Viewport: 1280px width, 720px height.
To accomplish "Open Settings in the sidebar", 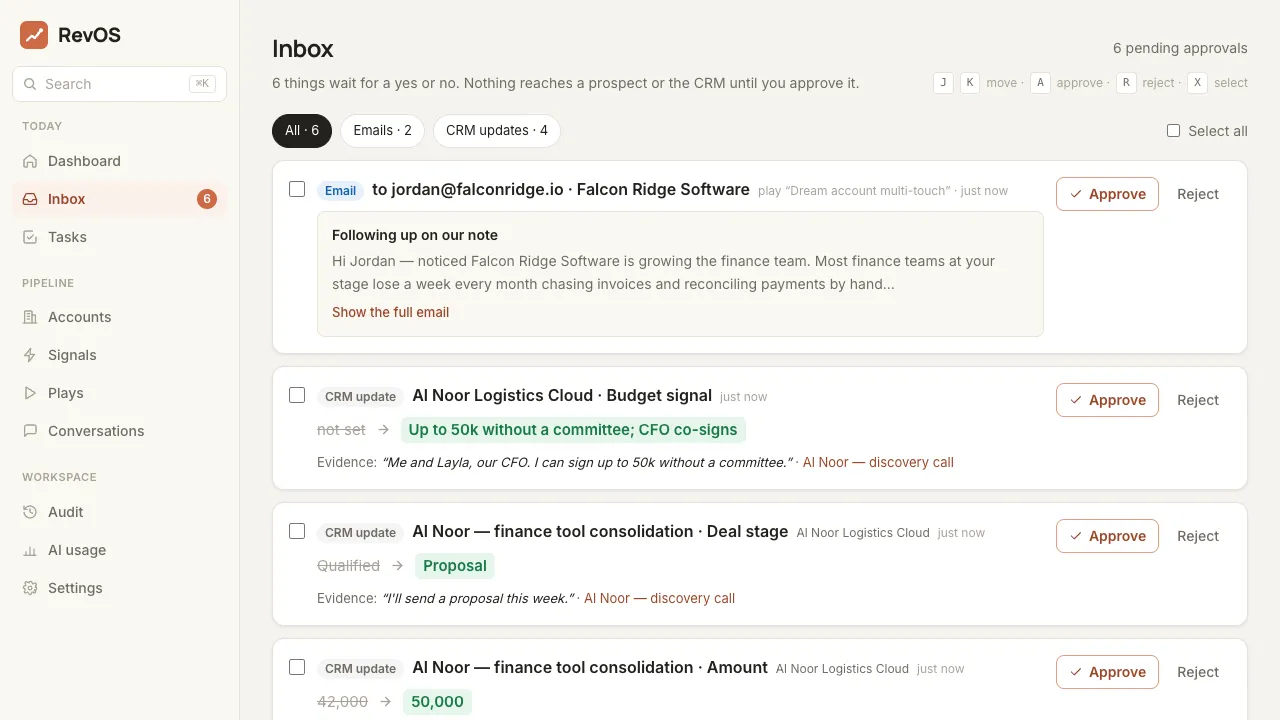I will coord(120,588).
